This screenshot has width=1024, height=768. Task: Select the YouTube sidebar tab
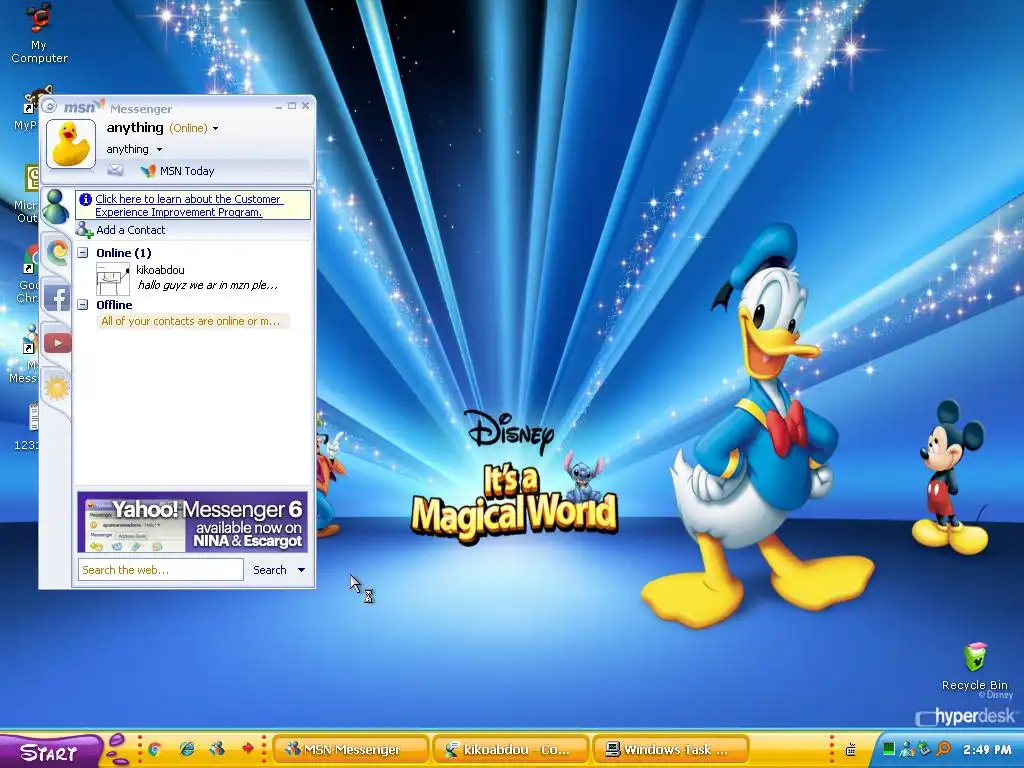coord(57,343)
